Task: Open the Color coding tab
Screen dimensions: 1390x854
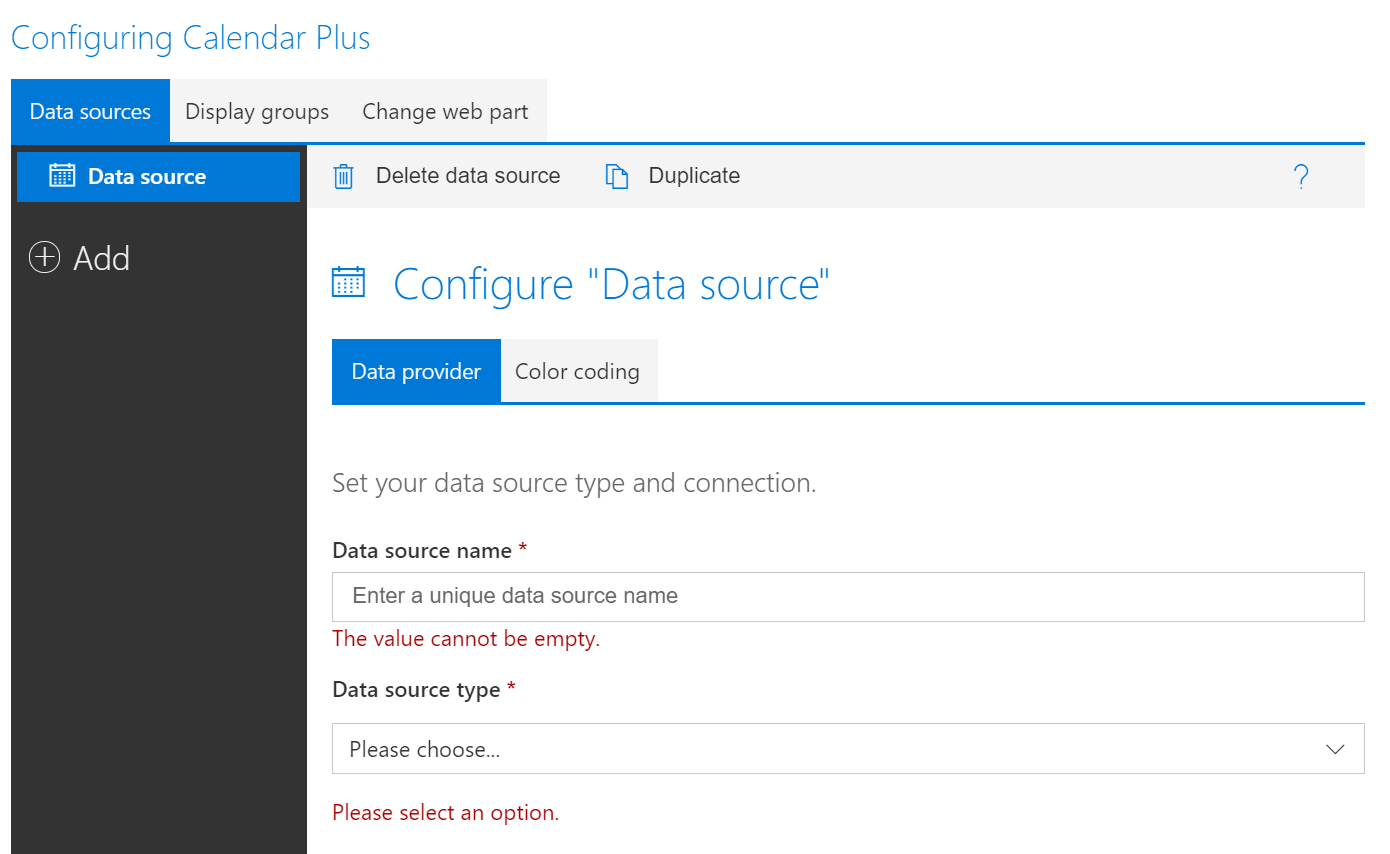Action: point(577,370)
